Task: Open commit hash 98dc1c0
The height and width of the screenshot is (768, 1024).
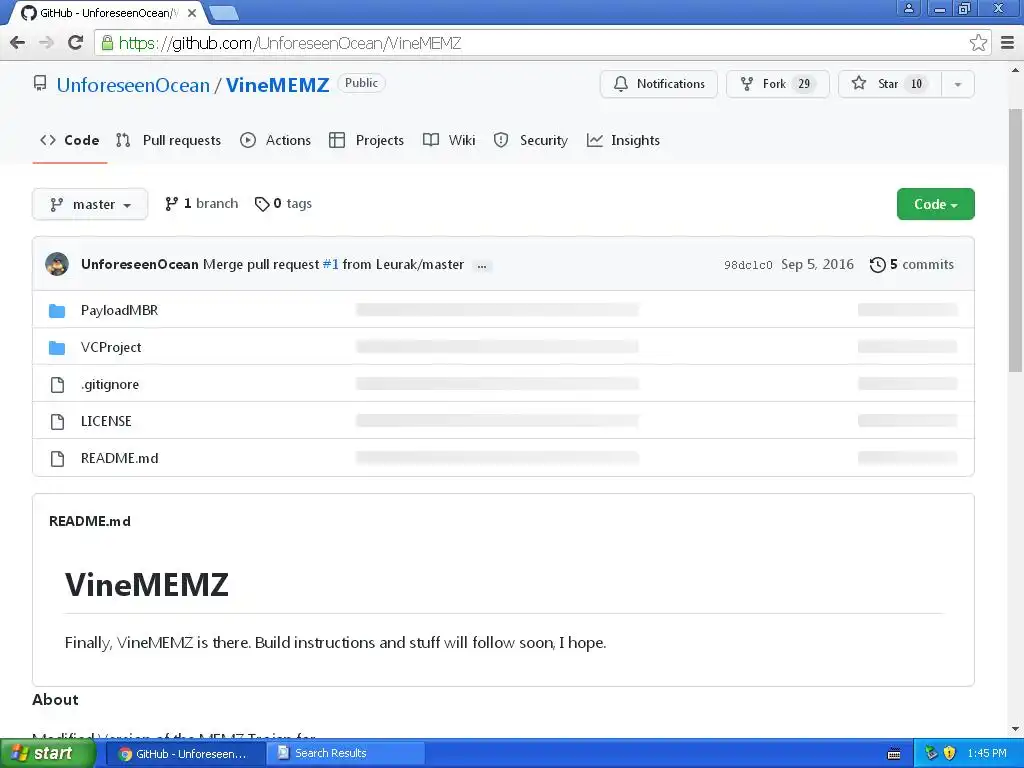Action: (x=748, y=265)
